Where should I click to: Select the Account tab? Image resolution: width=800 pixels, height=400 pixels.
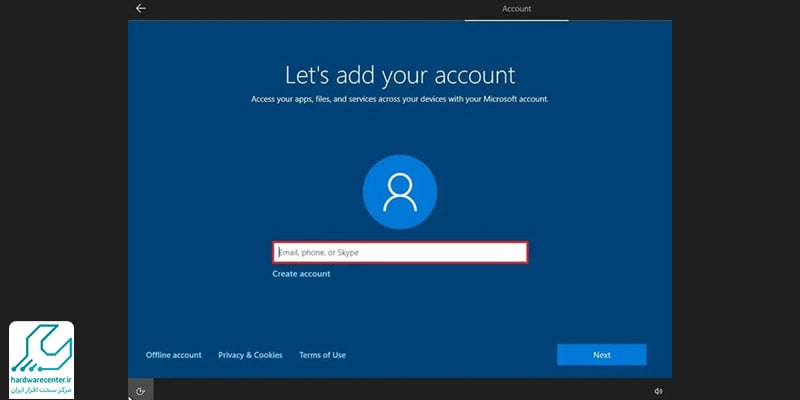tap(516, 9)
